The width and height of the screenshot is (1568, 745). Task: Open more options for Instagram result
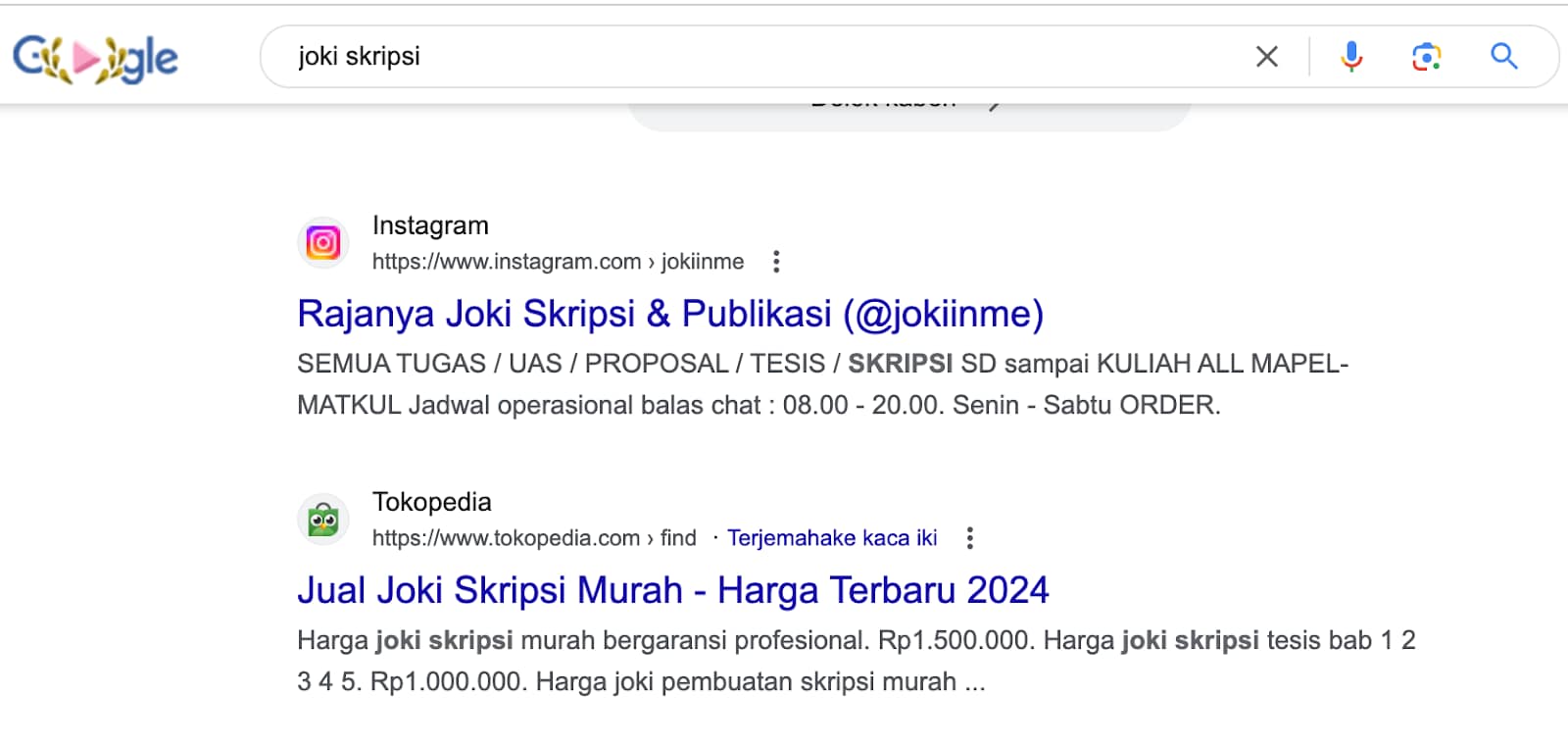click(x=776, y=262)
